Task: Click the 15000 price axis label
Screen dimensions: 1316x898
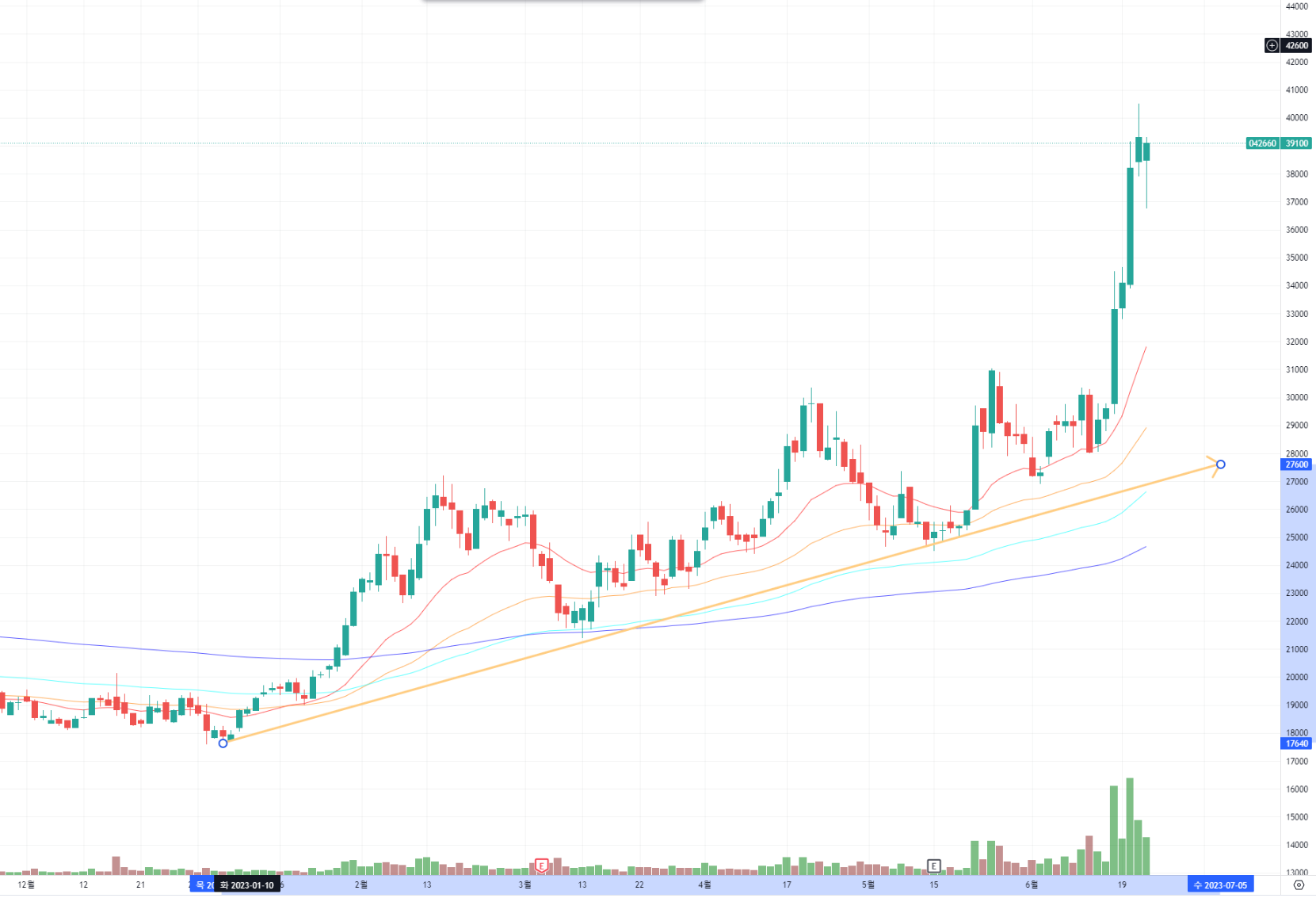Action: pos(1297,817)
